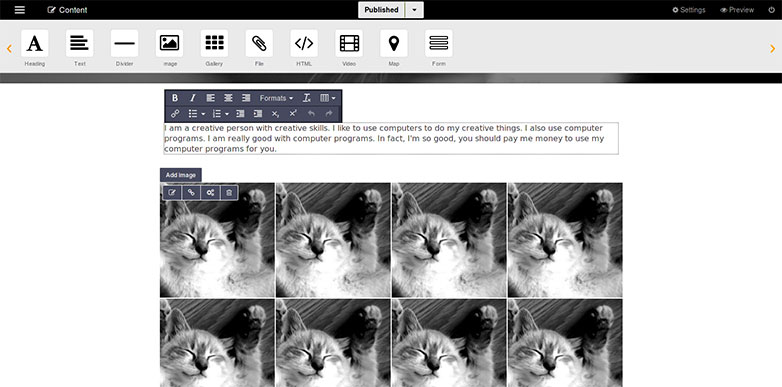Toggle the numbered list
Screen dimensions: 782x387
[216, 114]
